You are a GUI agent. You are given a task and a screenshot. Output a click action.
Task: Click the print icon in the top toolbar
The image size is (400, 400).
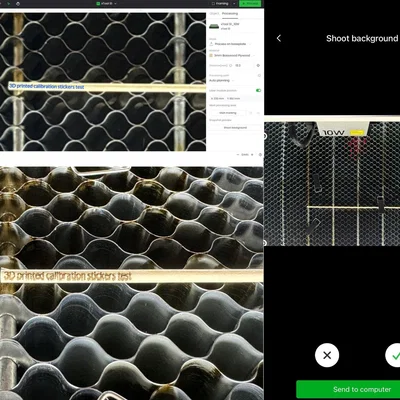(x=18, y=3)
